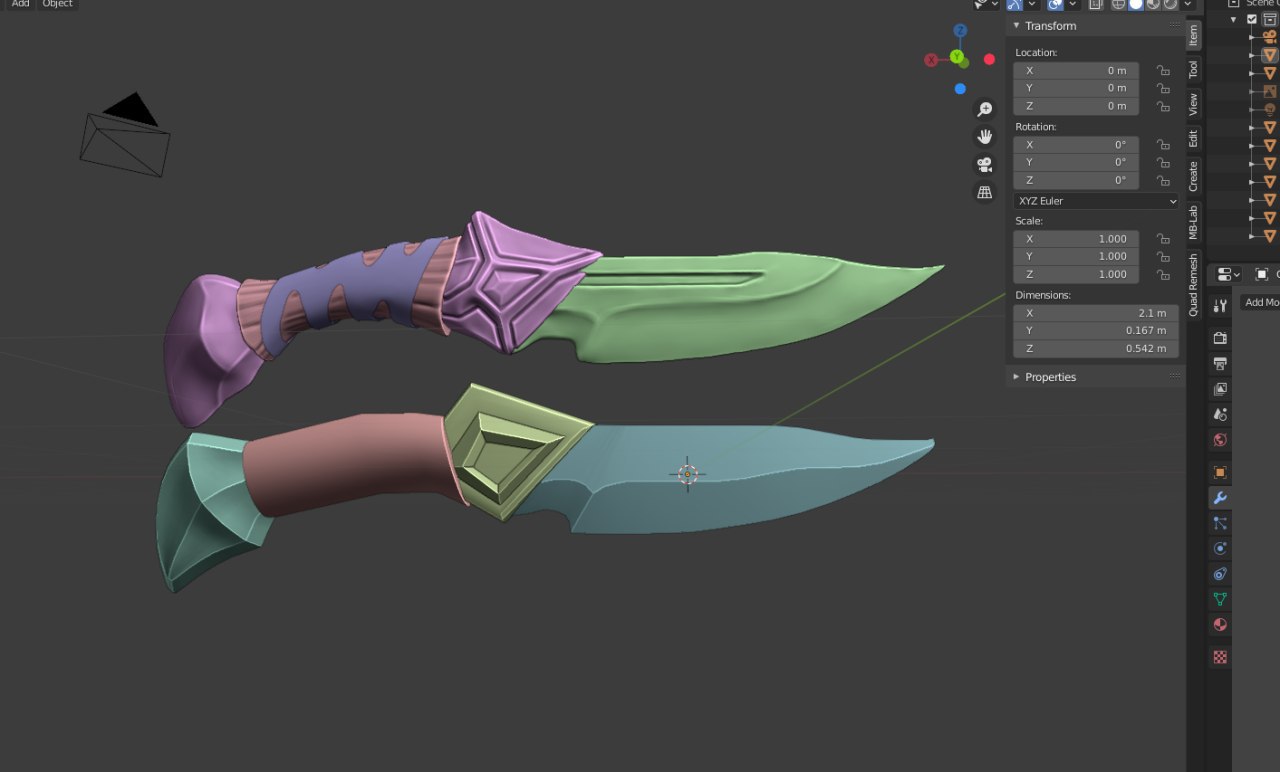Open the XYZ Euler rotation mode dropdown

1097,201
